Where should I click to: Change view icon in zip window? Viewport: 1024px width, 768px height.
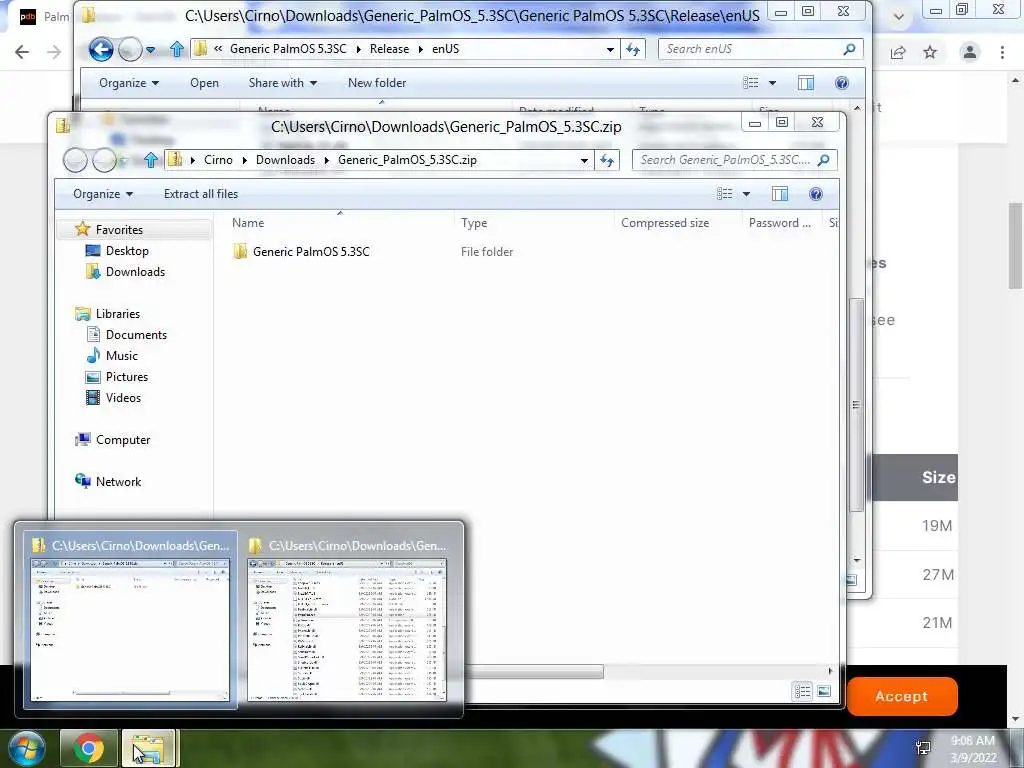pos(725,194)
